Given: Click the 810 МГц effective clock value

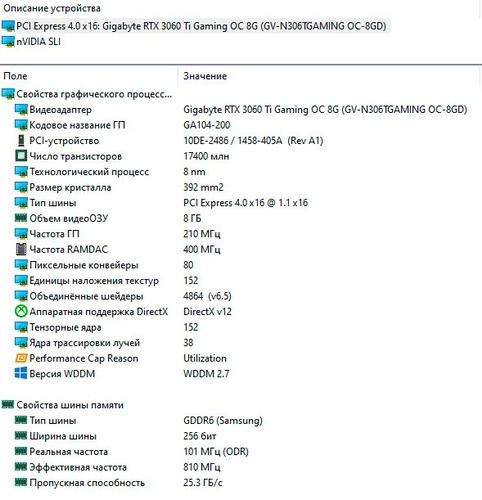Looking at the screenshot, I should (202, 467).
